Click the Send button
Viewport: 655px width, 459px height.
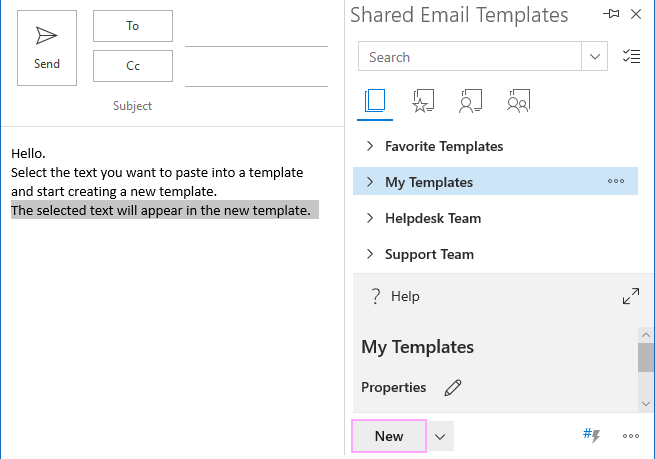point(47,48)
